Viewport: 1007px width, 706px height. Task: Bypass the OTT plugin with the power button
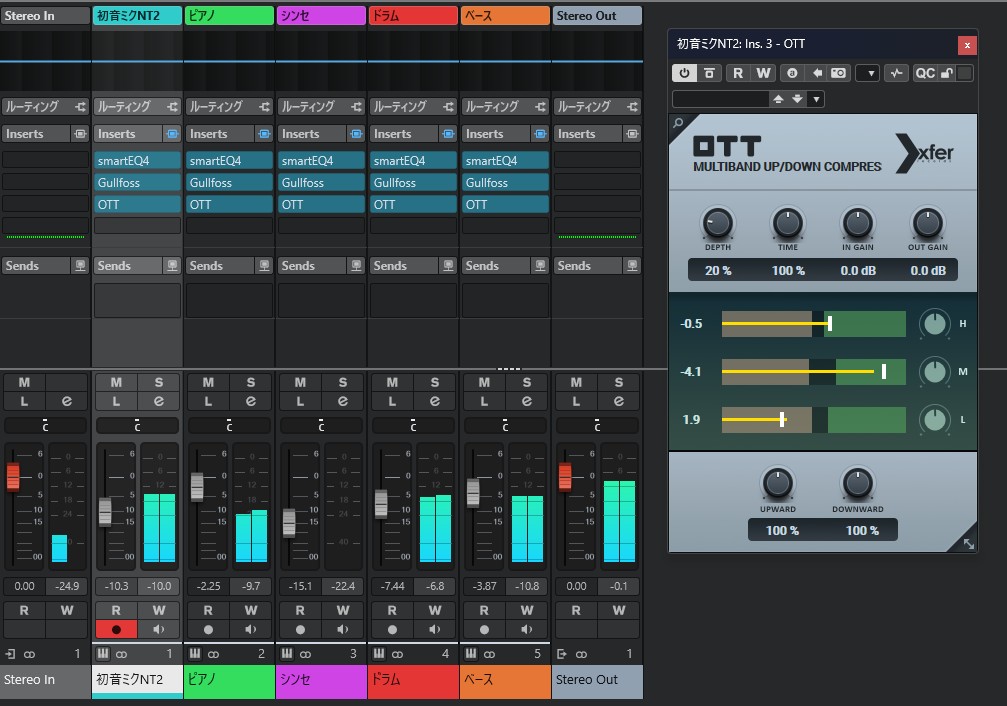pyautogui.click(x=685, y=73)
